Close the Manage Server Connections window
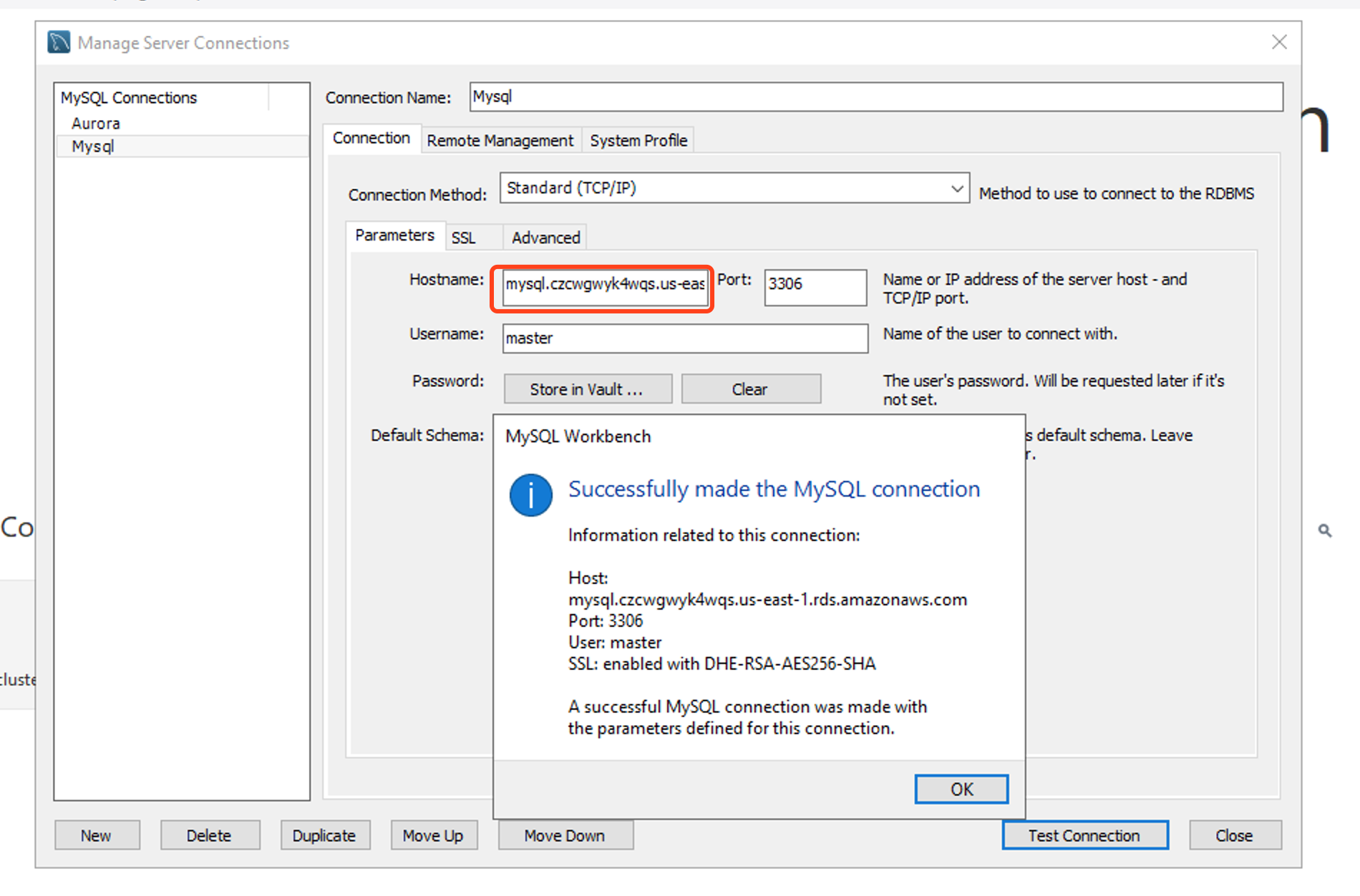Image resolution: width=1360 pixels, height=896 pixels. [x=1279, y=42]
